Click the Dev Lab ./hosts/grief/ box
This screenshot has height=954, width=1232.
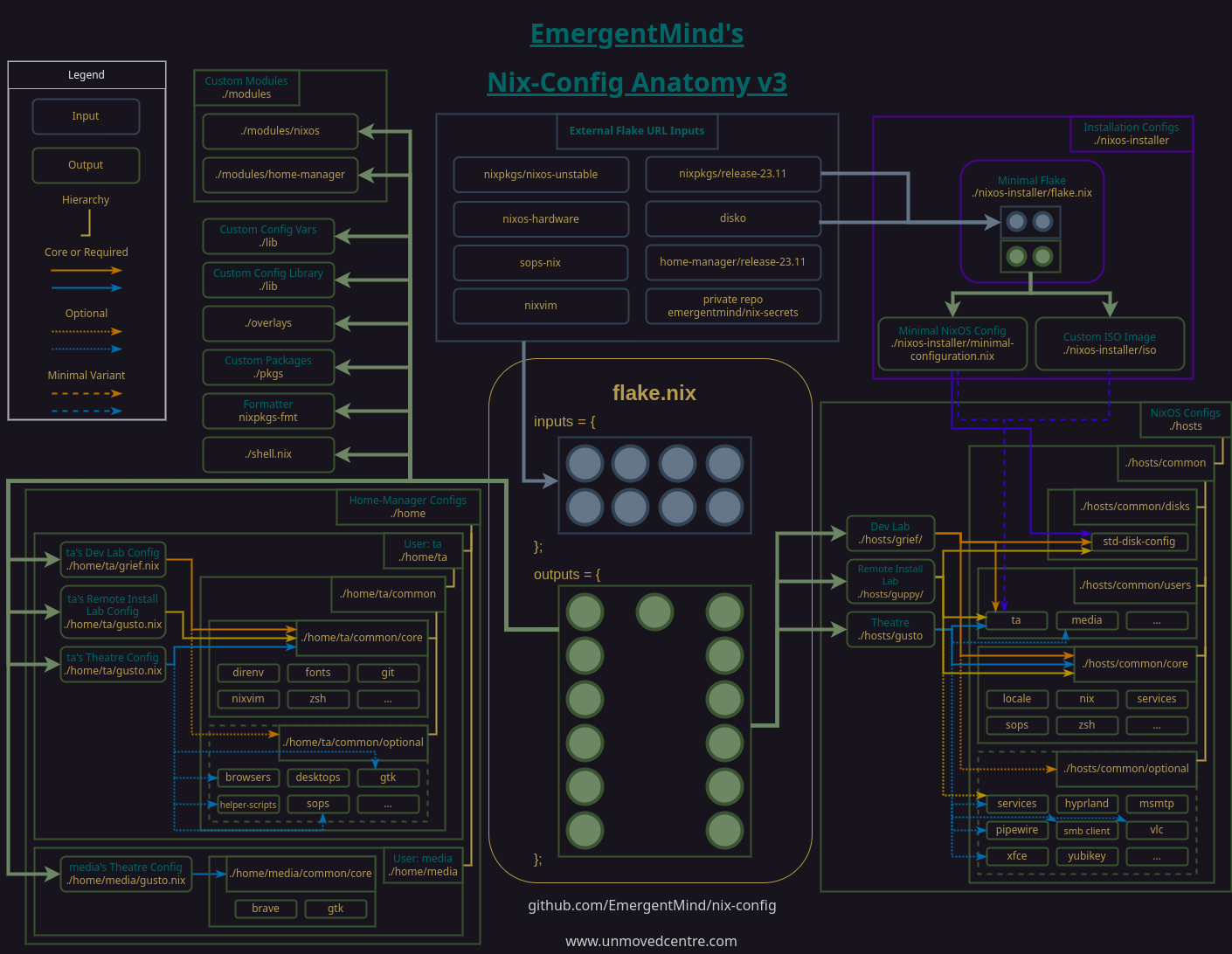[890, 533]
